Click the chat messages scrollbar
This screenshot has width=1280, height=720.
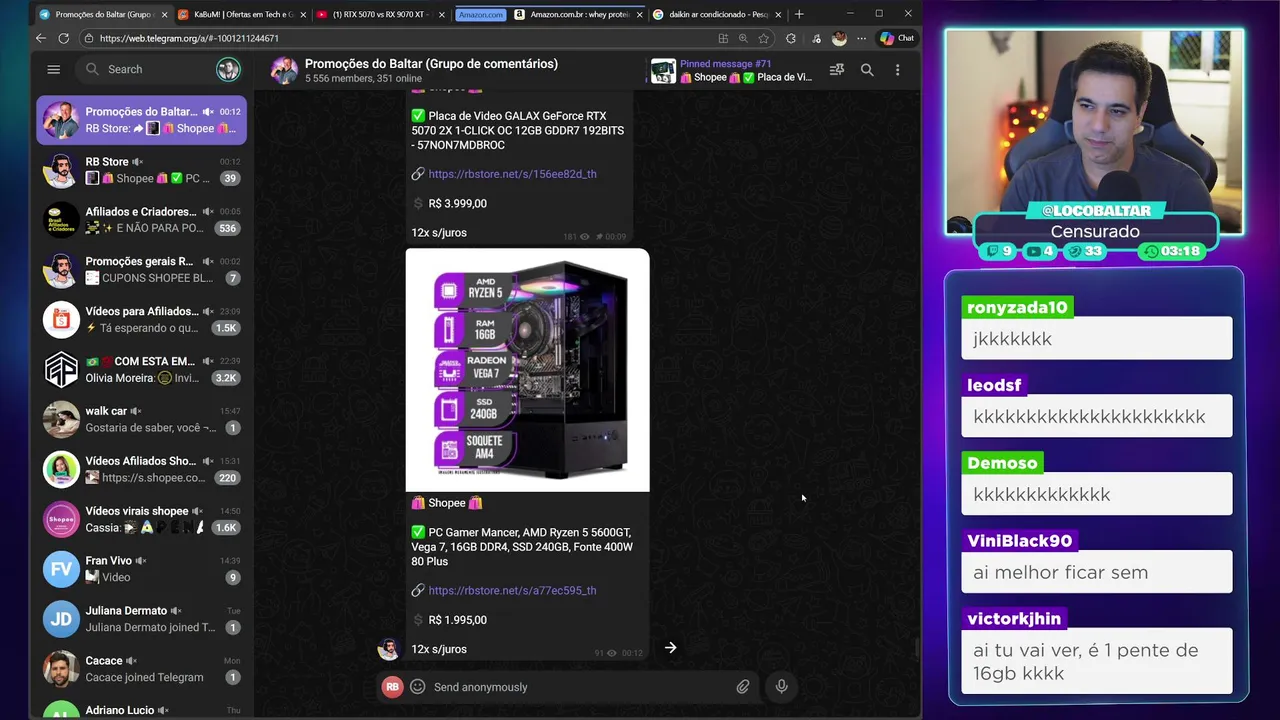pos(917,648)
